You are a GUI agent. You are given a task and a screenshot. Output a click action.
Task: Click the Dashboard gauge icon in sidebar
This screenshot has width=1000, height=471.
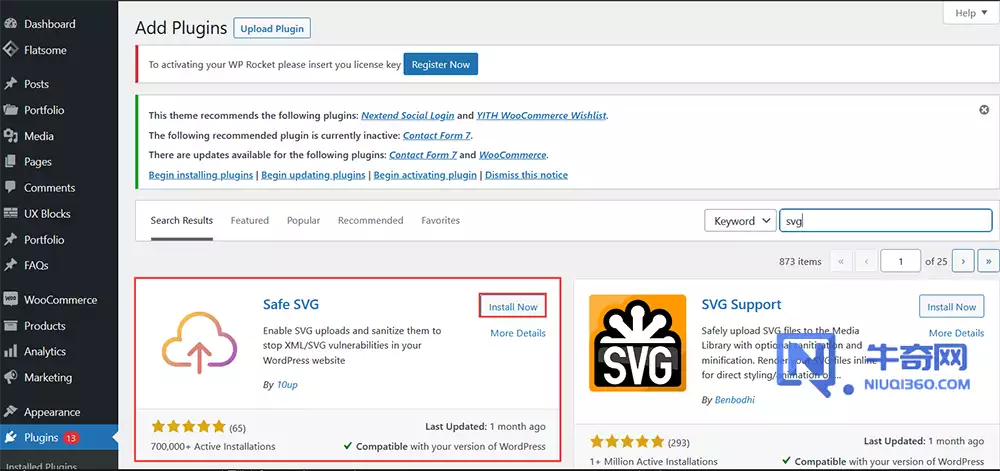[x=10, y=24]
